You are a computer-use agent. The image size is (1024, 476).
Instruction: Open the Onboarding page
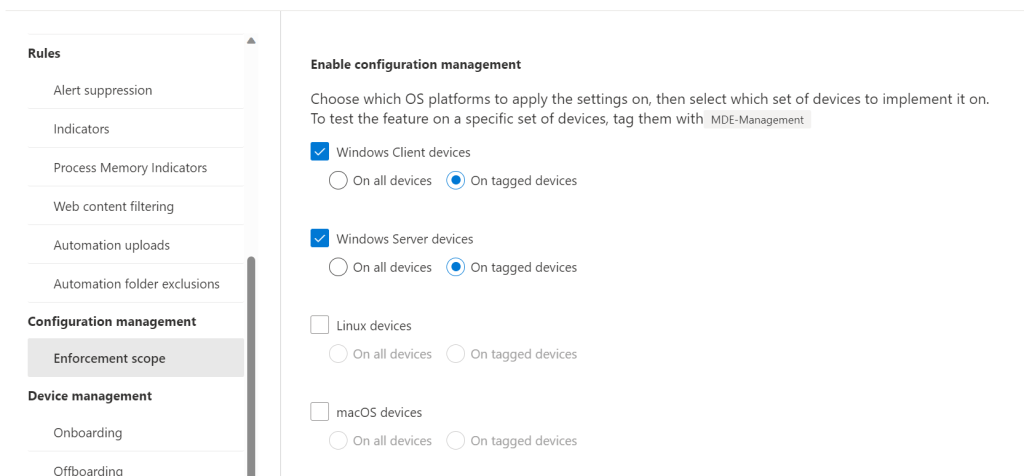click(x=88, y=433)
